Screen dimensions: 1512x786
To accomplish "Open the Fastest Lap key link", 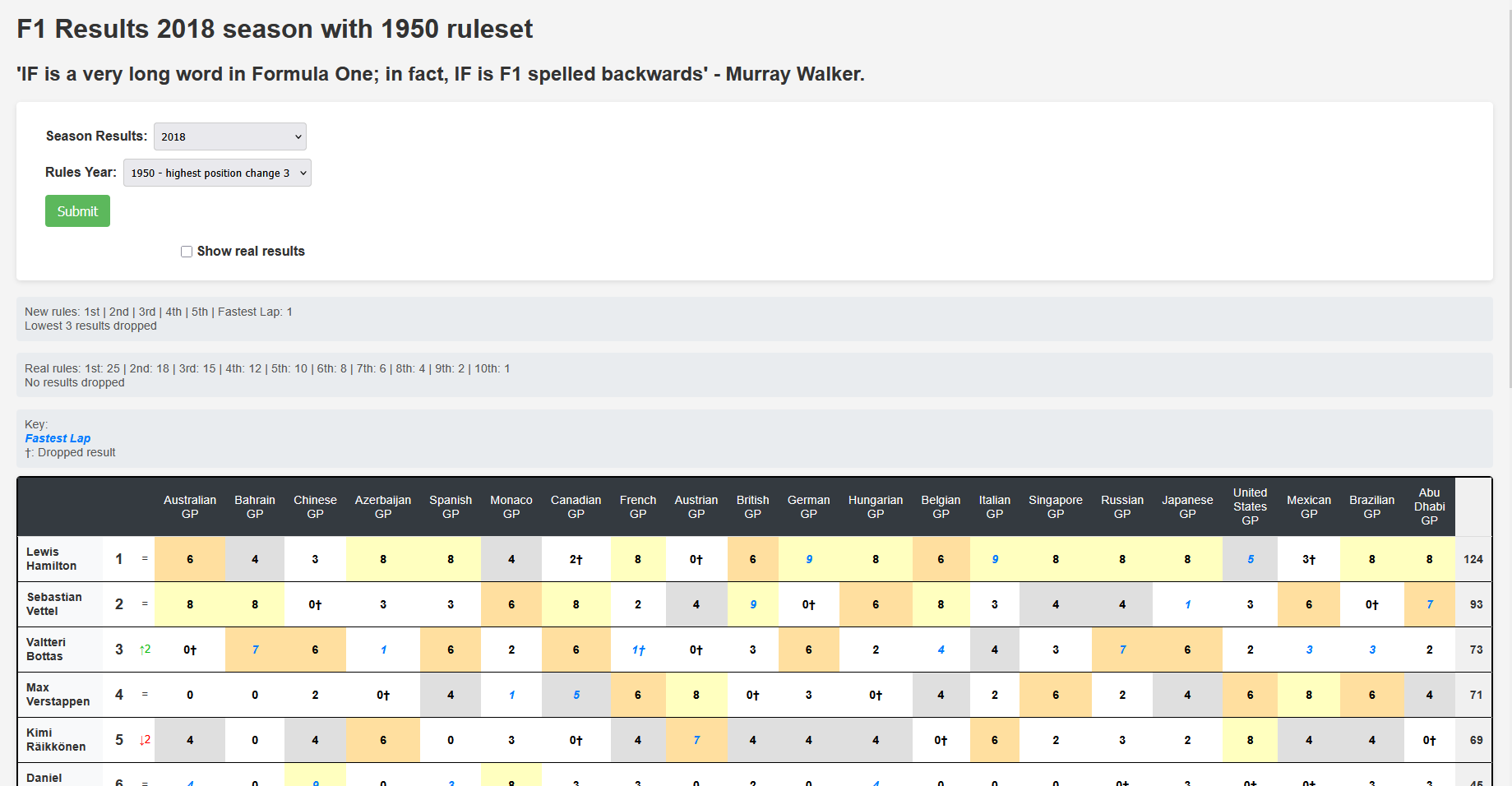I will tap(58, 438).
